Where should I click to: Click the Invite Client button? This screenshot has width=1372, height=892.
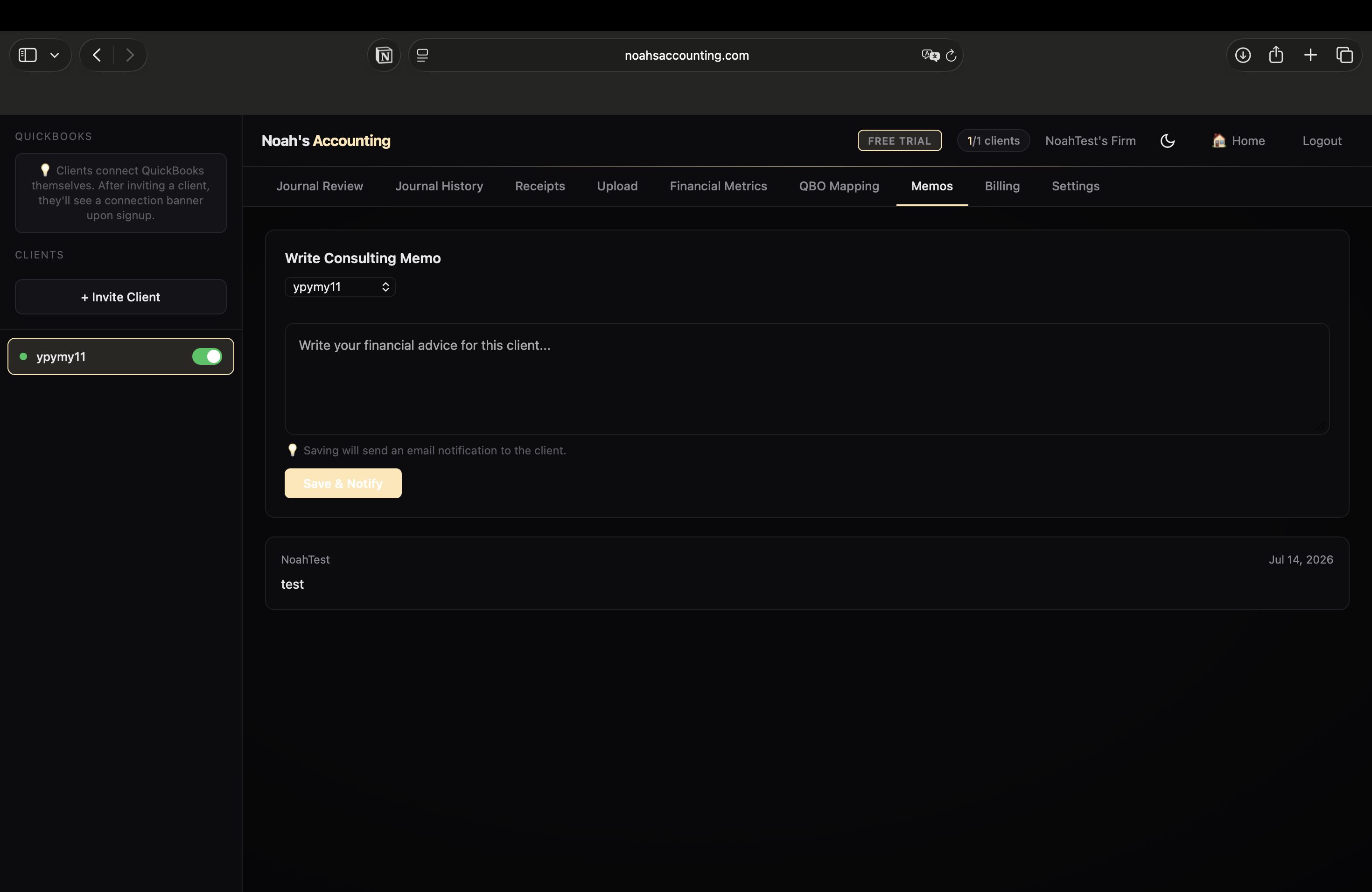coord(120,297)
